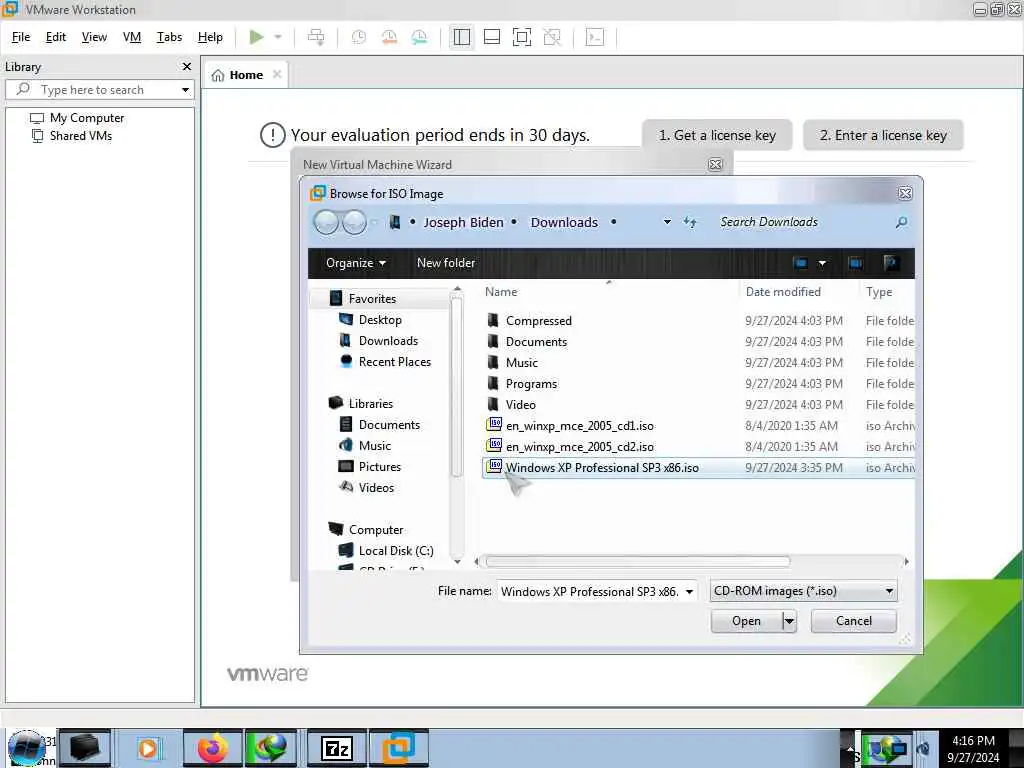Select Pictures under Libraries

pos(379,467)
